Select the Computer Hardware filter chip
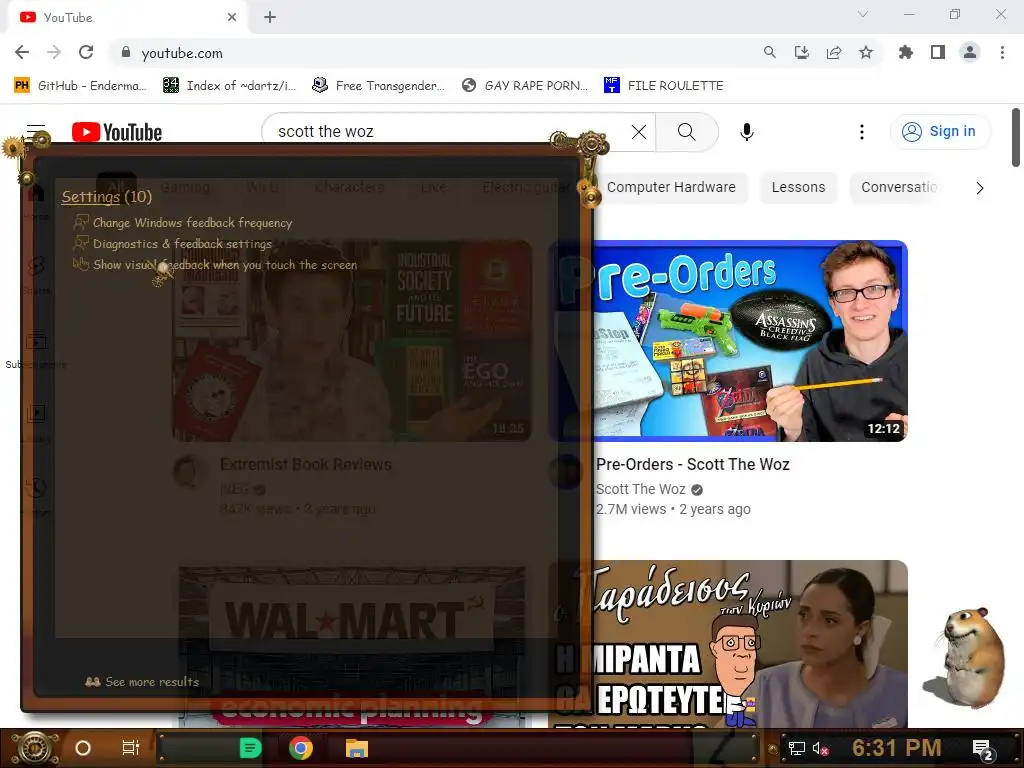Image resolution: width=1024 pixels, height=768 pixels. click(x=671, y=187)
